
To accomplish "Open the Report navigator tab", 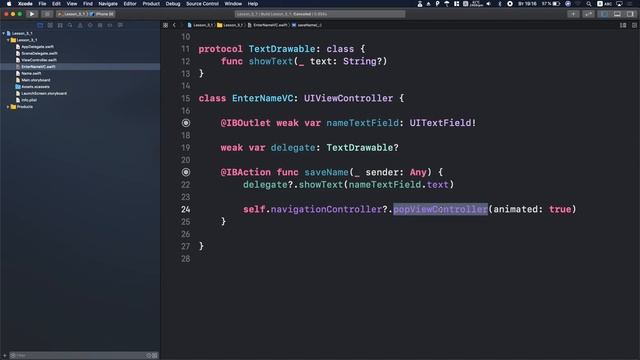I will tap(120, 25).
